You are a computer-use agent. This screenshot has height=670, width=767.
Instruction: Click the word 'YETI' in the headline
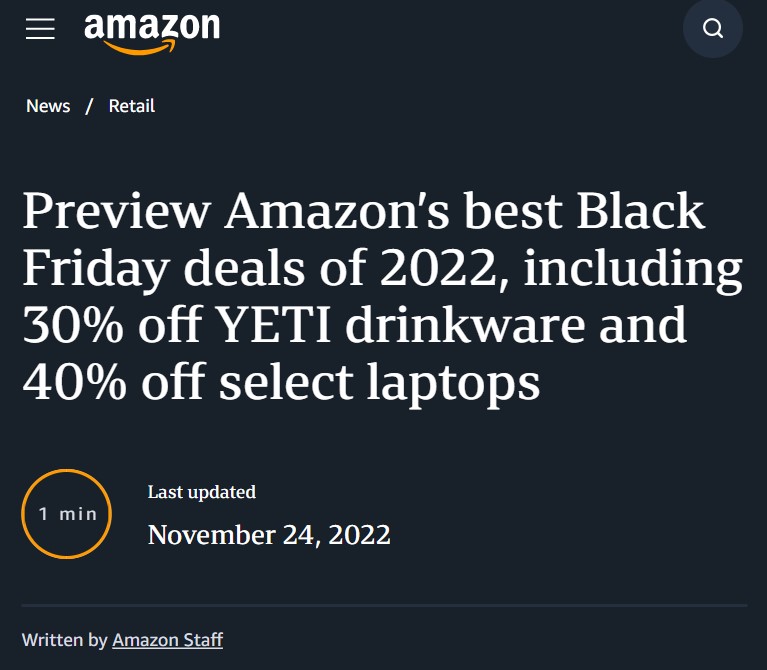[x=273, y=325]
